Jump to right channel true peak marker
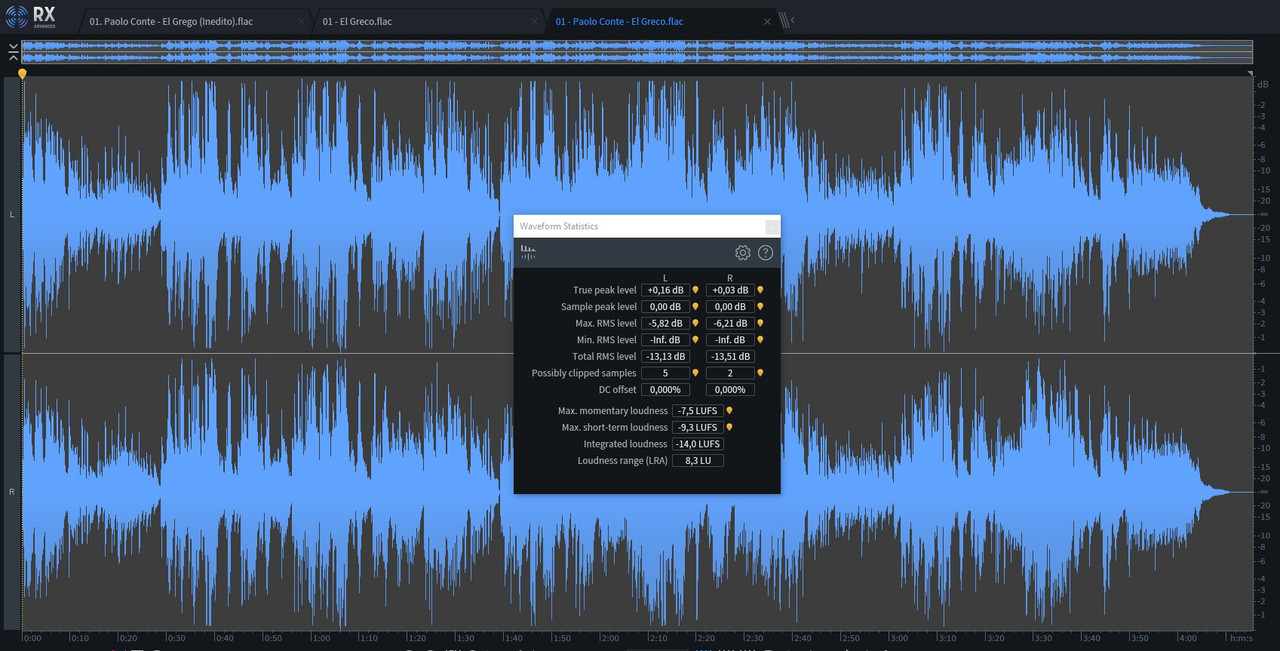1280x651 pixels. (760, 290)
